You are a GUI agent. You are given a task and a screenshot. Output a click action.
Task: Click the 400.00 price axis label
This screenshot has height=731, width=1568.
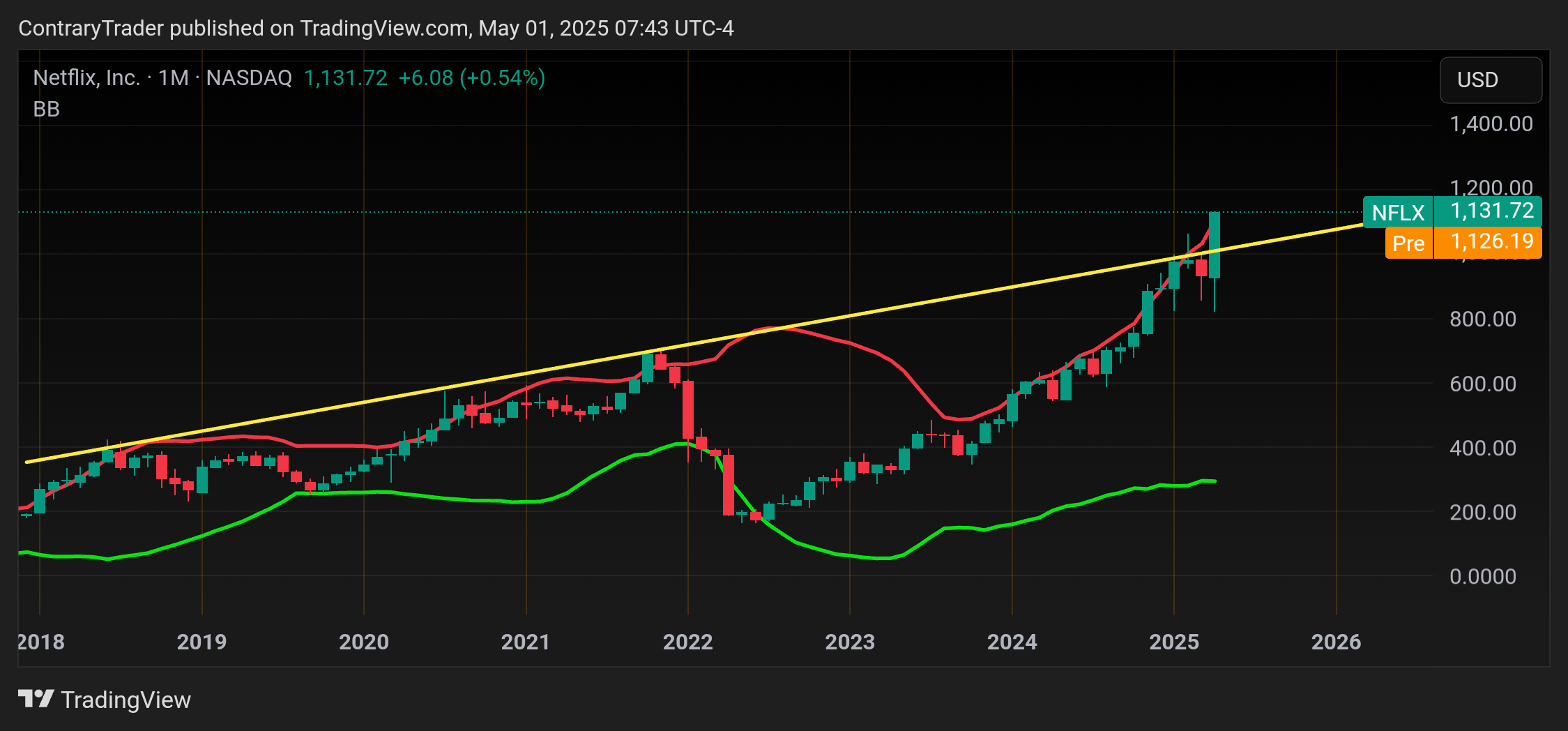[1482, 448]
